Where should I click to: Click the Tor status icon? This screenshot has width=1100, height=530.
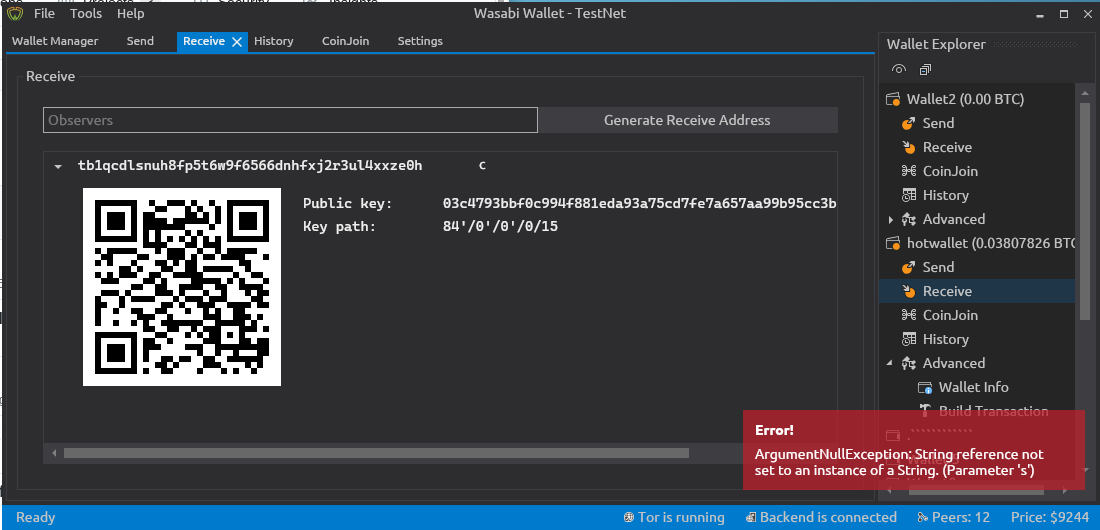(629, 517)
